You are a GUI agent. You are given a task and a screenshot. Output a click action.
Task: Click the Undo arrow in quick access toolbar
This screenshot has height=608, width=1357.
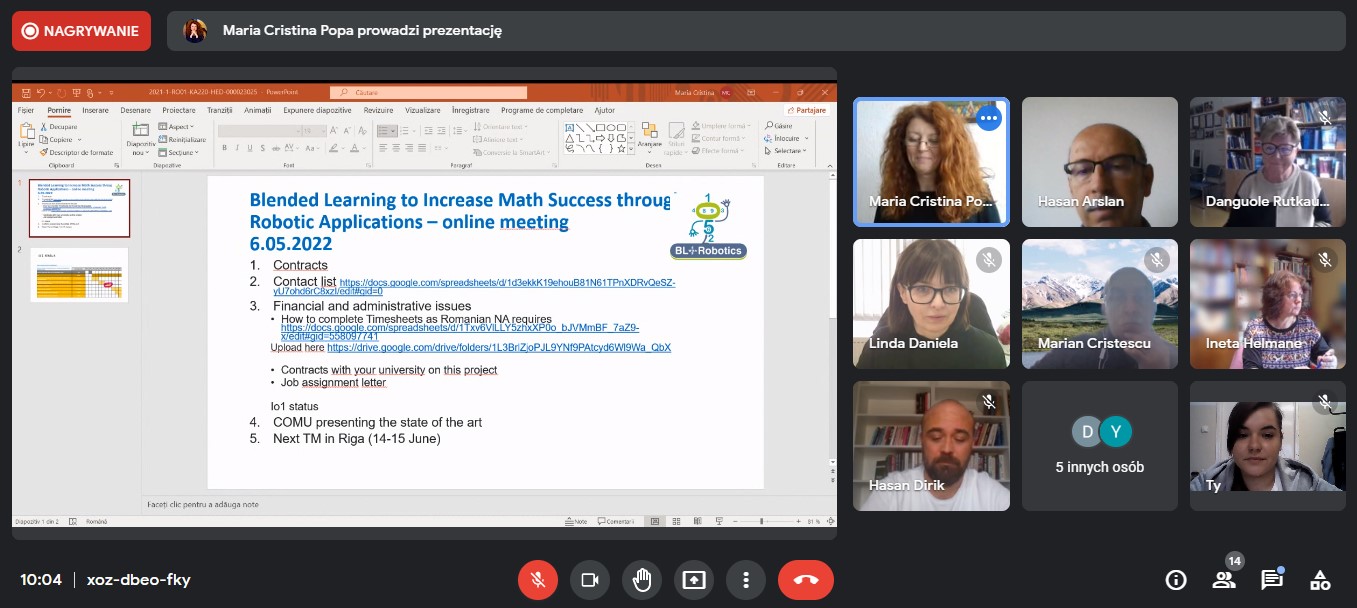pos(42,92)
